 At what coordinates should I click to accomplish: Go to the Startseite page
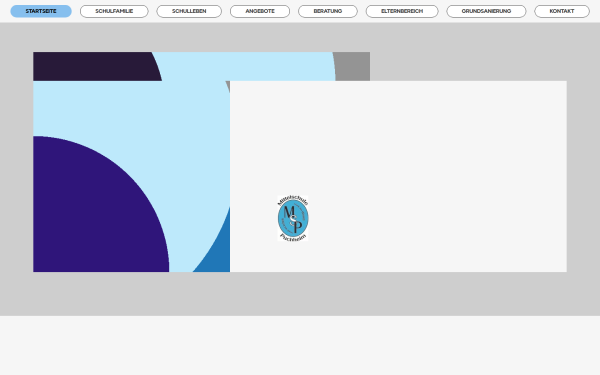point(41,11)
